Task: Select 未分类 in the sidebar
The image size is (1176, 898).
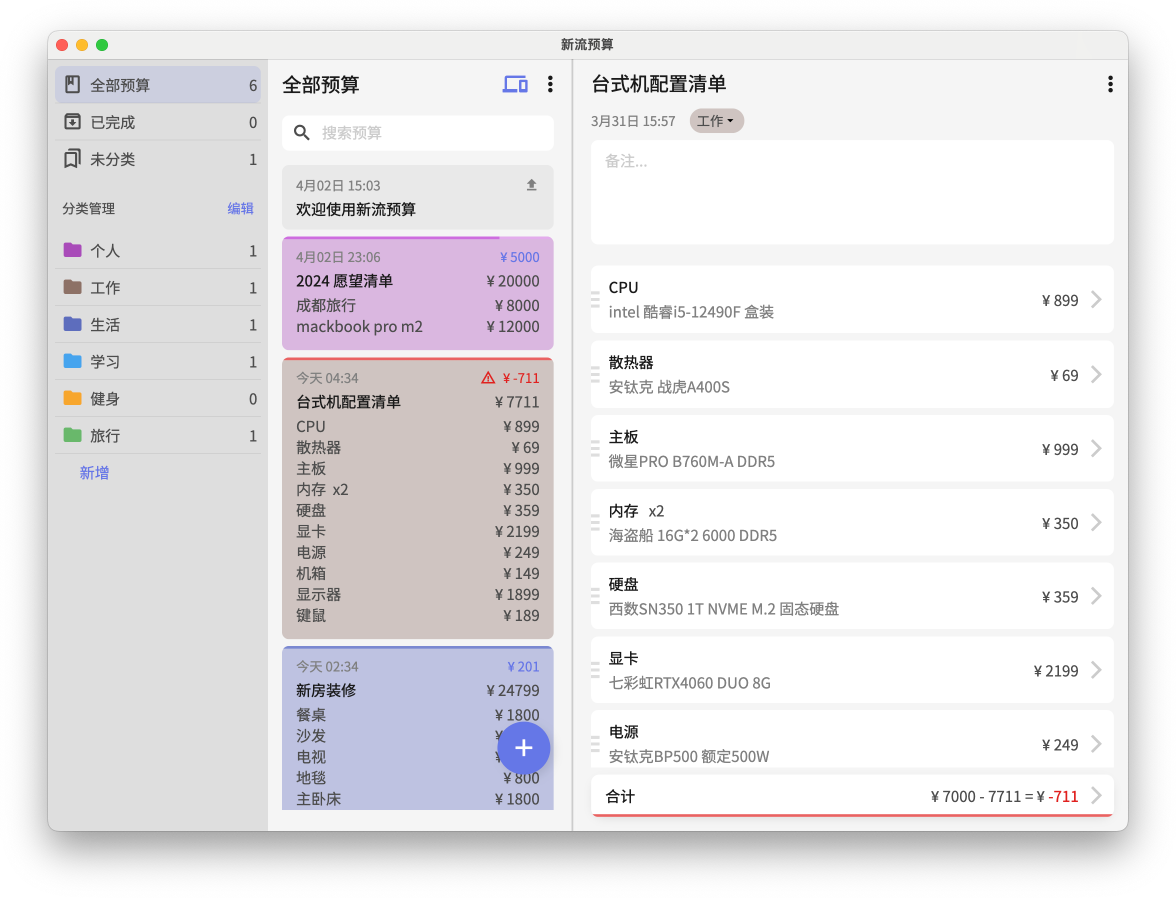Action: [158, 158]
